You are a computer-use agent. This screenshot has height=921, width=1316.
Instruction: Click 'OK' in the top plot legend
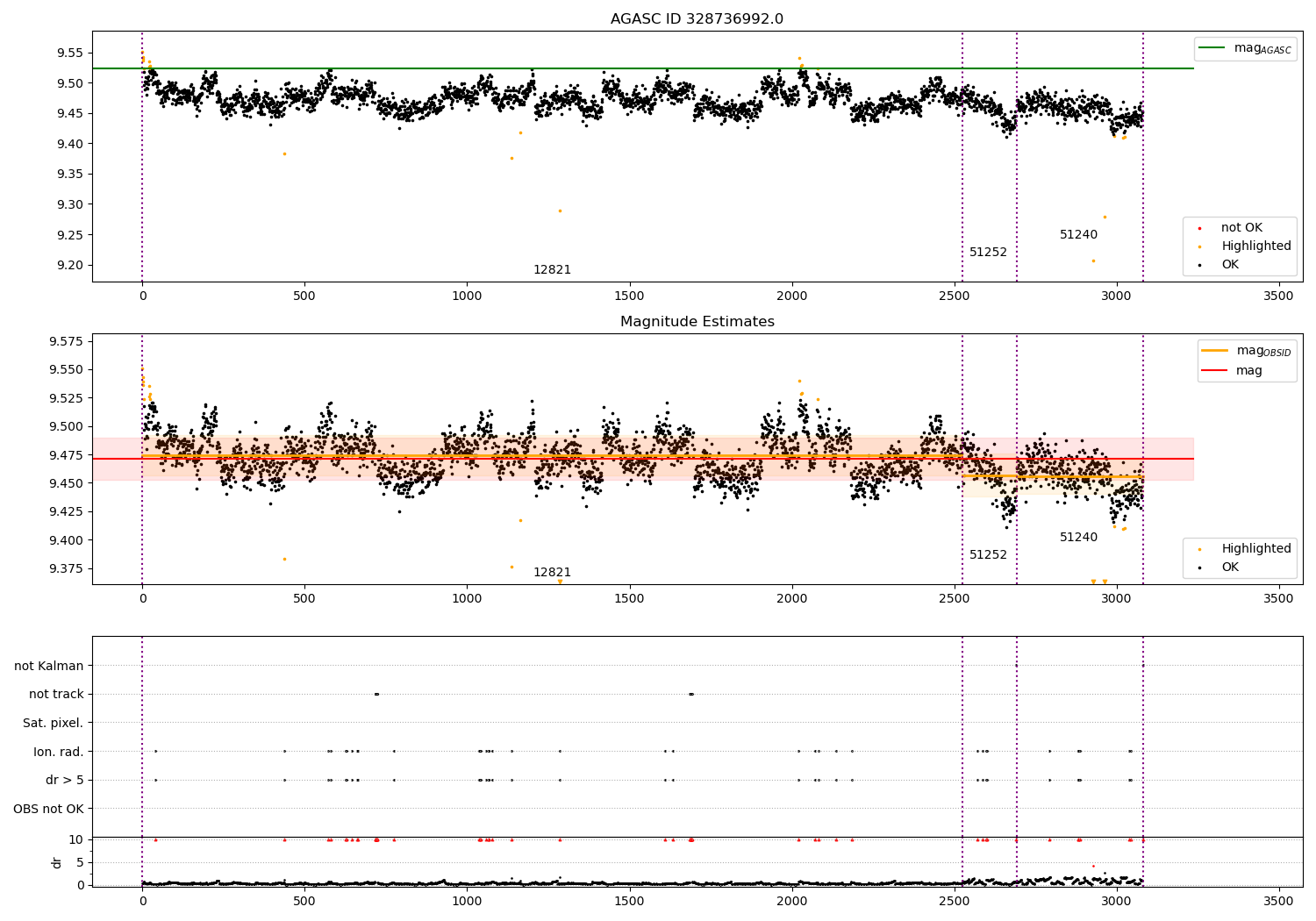click(1230, 265)
